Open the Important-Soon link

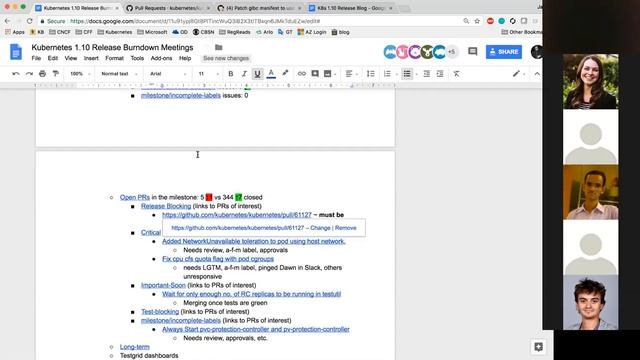point(163,285)
